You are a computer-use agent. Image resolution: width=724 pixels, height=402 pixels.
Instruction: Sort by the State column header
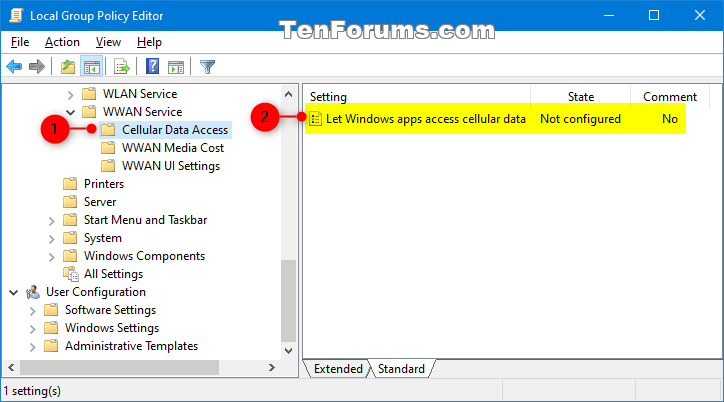(x=580, y=96)
